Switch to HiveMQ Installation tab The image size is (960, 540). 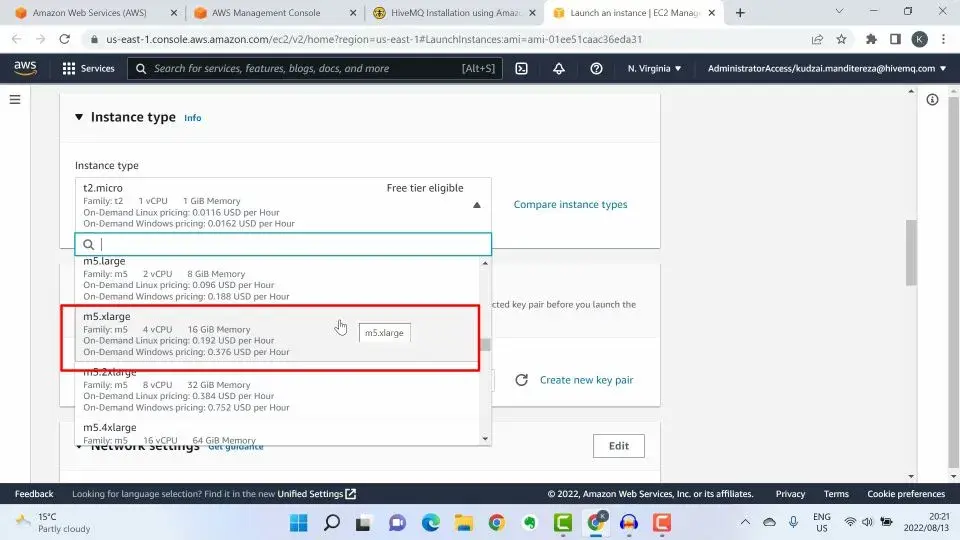point(456,13)
